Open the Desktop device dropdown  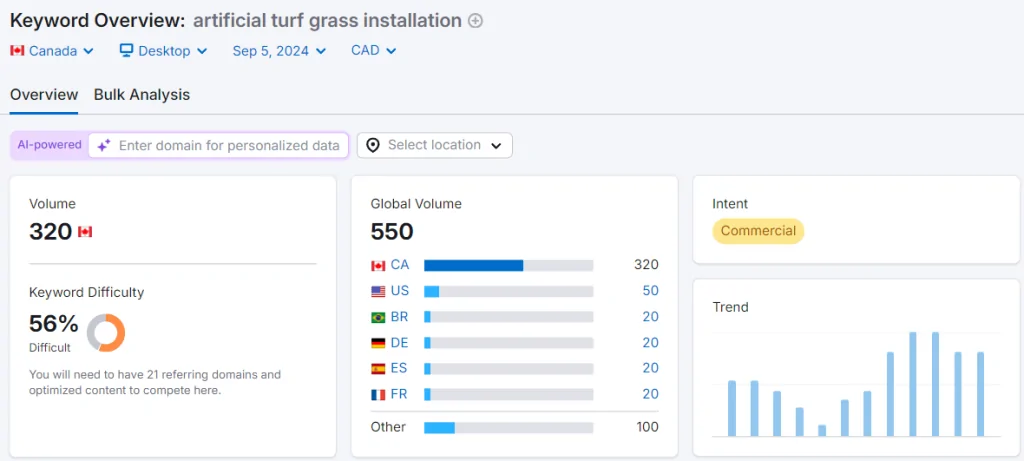coord(164,51)
